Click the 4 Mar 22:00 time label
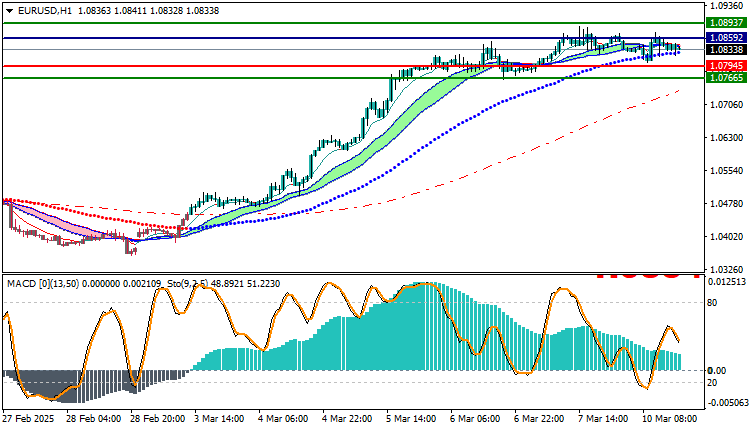Viewport: 750px width, 430px height. pos(347,419)
